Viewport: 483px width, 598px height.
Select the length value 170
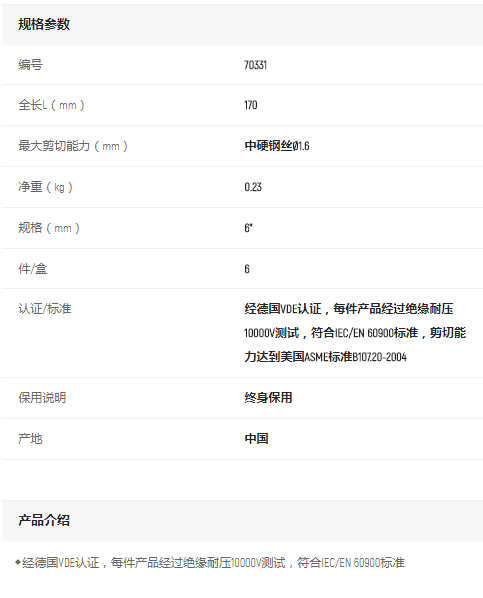(x=250, y=105)
